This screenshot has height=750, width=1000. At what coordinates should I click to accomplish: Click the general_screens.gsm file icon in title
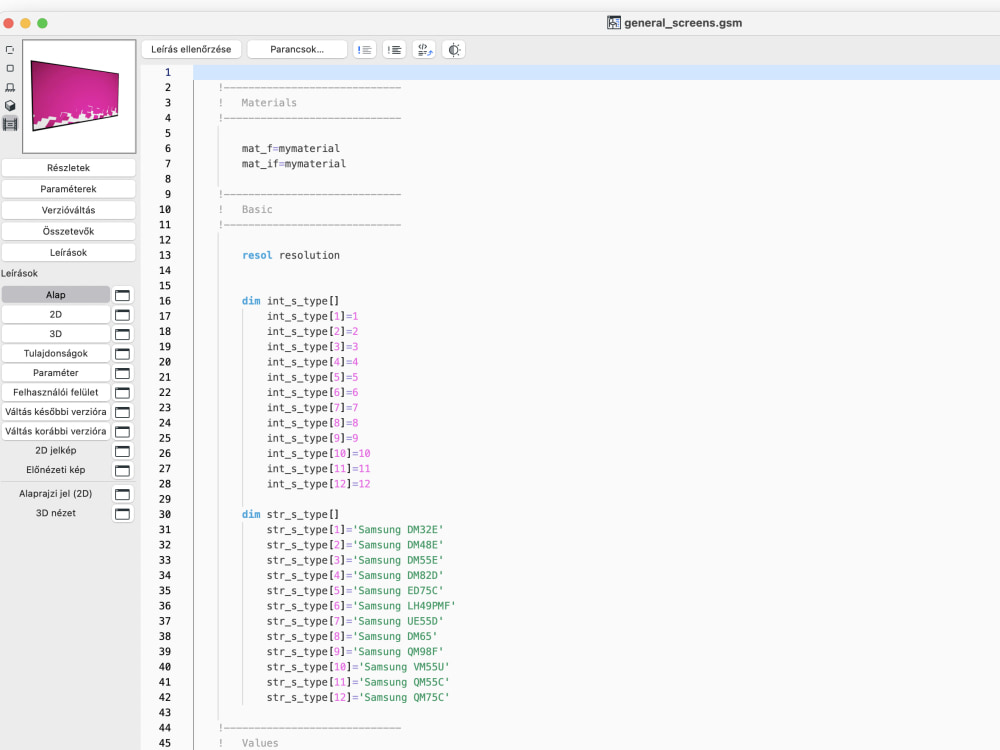[614, 23]
